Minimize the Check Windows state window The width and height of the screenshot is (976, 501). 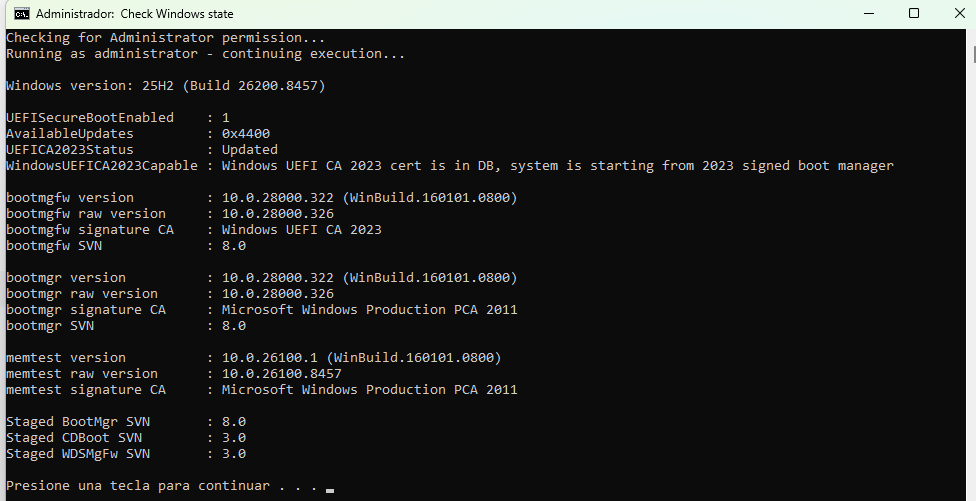click(x=870, y=14)
